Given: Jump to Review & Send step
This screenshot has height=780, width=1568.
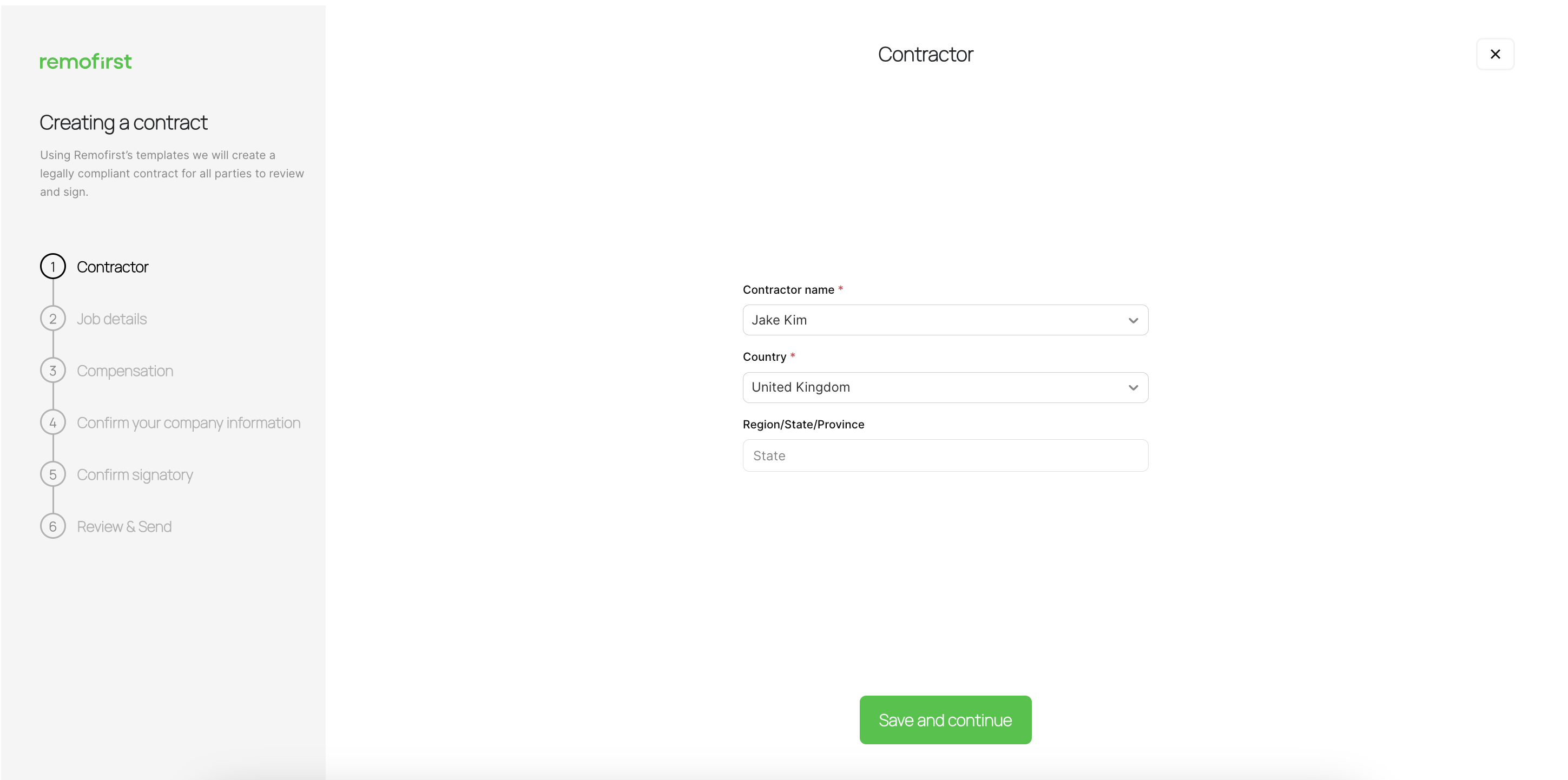Looking at the screenshot, I should (x=124, y=526).
